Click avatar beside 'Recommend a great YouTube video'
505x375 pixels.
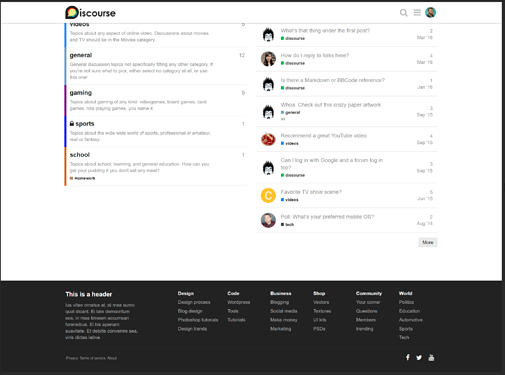pyautogui.click(x=268, y=139)
